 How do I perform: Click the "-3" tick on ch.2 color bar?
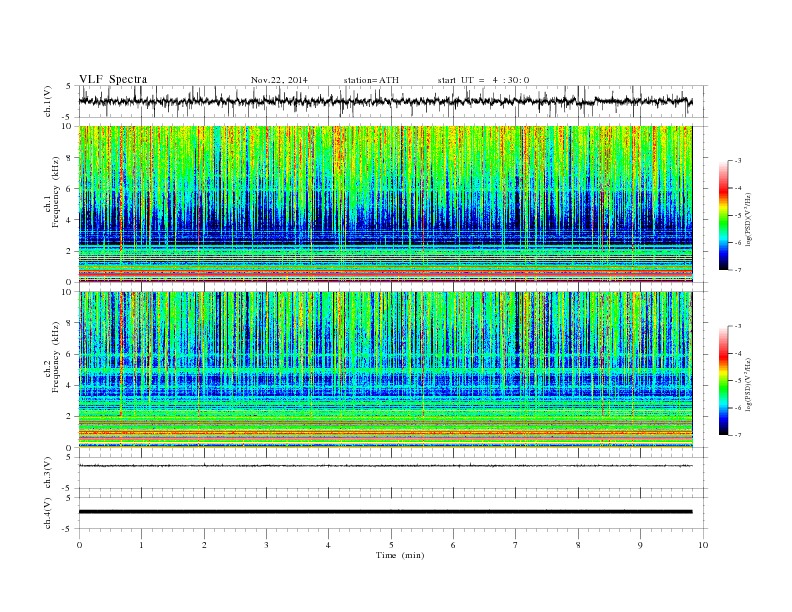pos(738,326)
